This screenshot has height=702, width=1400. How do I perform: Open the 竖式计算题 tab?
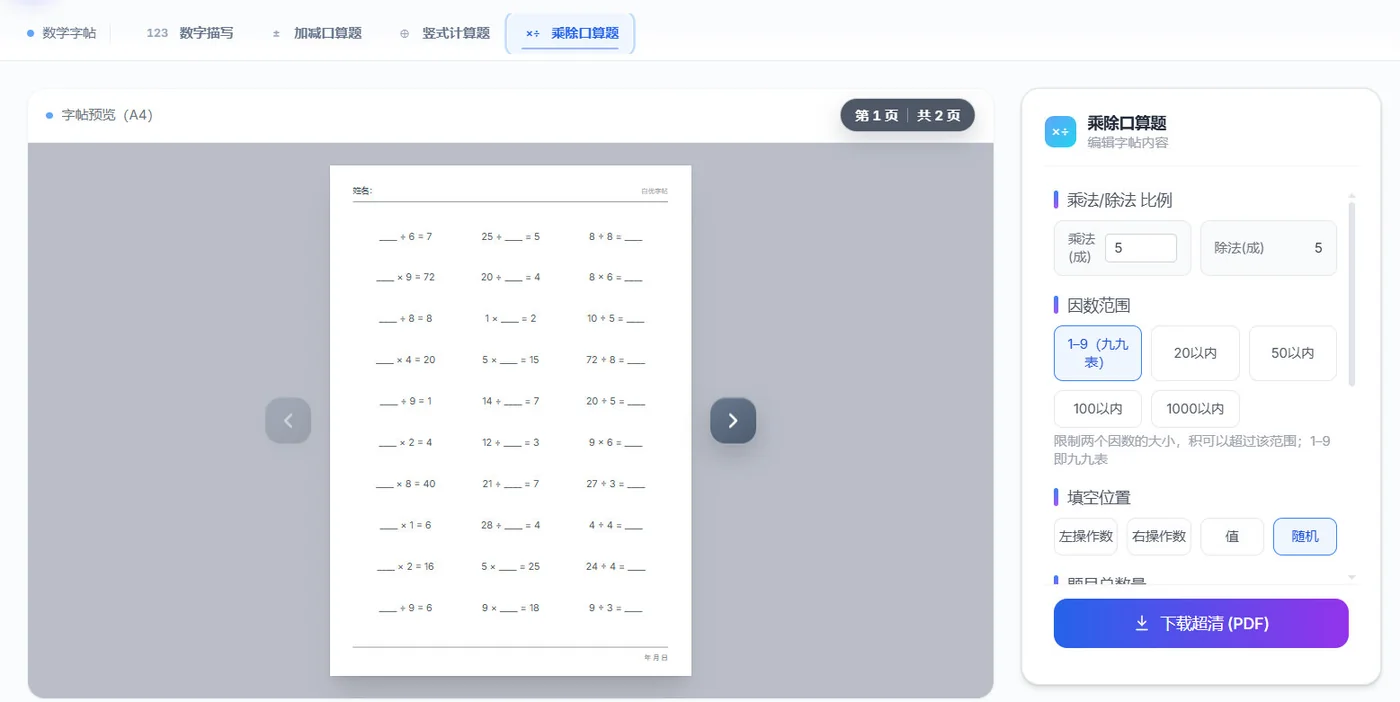point(445,33)
